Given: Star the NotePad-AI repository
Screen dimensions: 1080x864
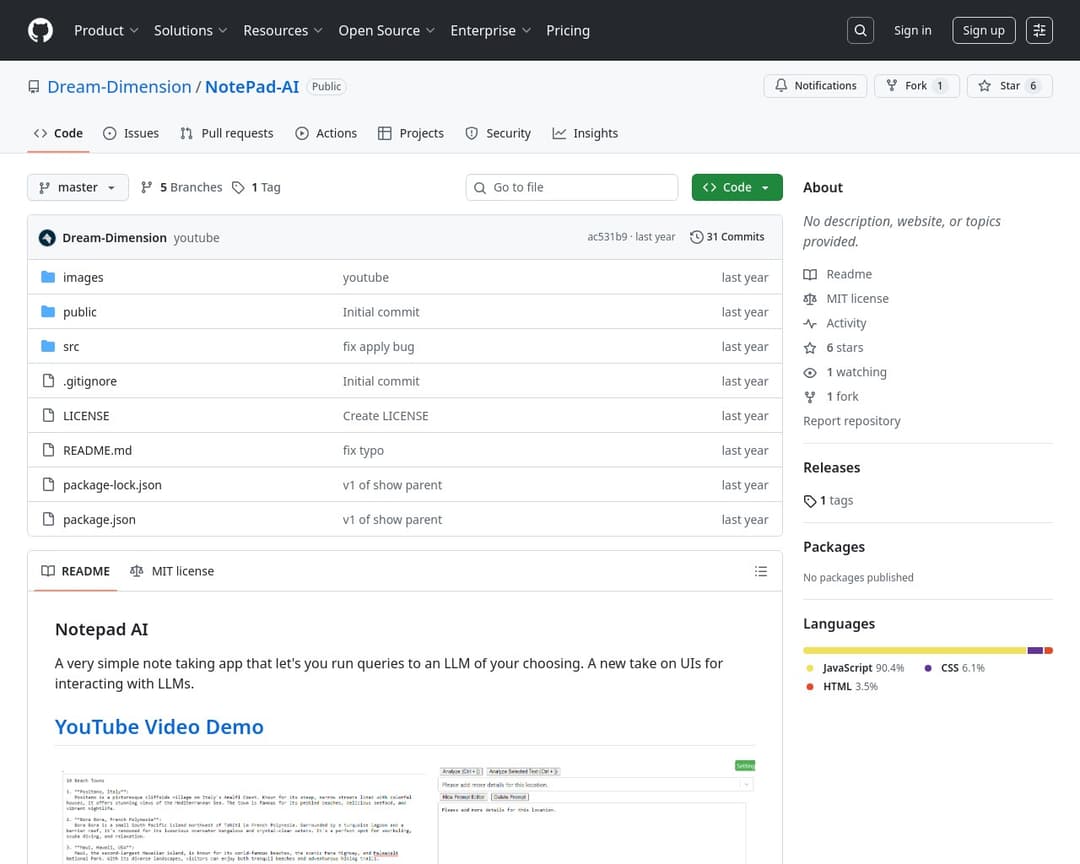Looking at the screenshot, I should pos(1009,86).
